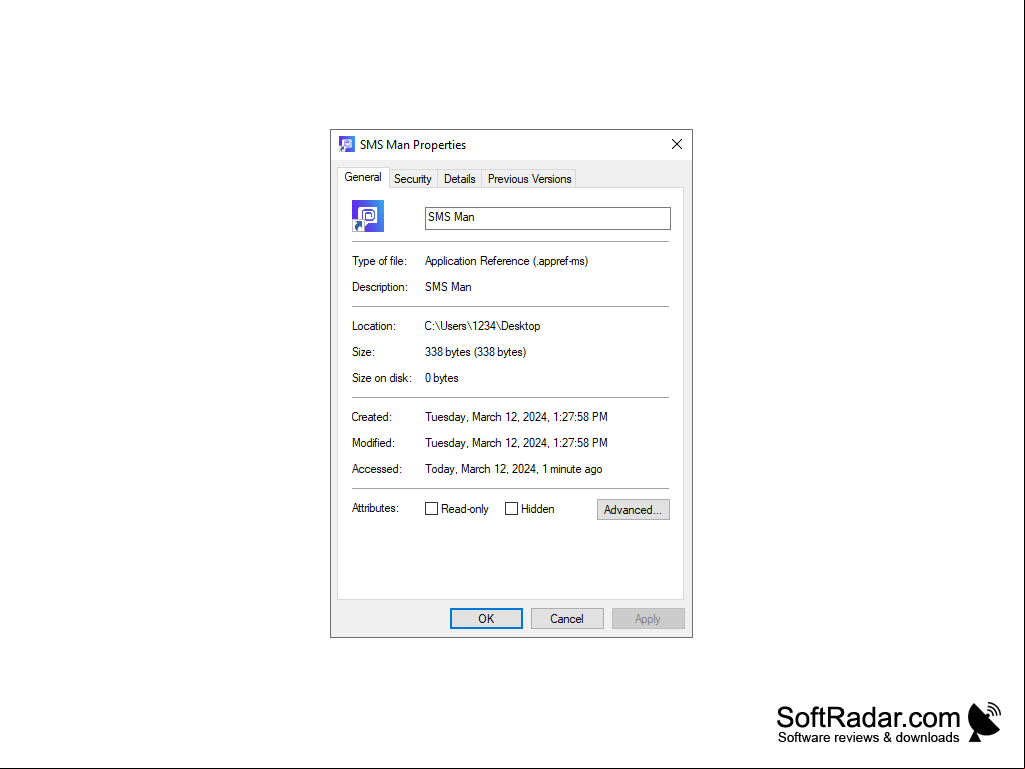The height and width of the screenshot is (769, 1025).
Task: Open Advanced attributes settings
Action: [x=633, y=509]
